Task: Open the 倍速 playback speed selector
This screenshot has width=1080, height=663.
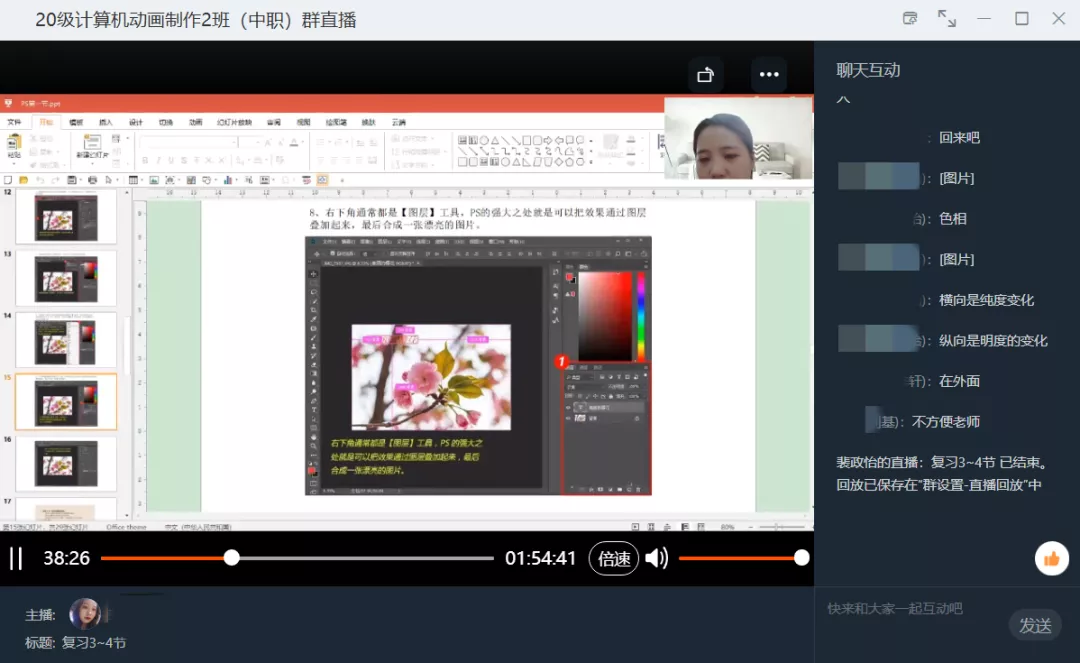Action: tap(614, 558)
